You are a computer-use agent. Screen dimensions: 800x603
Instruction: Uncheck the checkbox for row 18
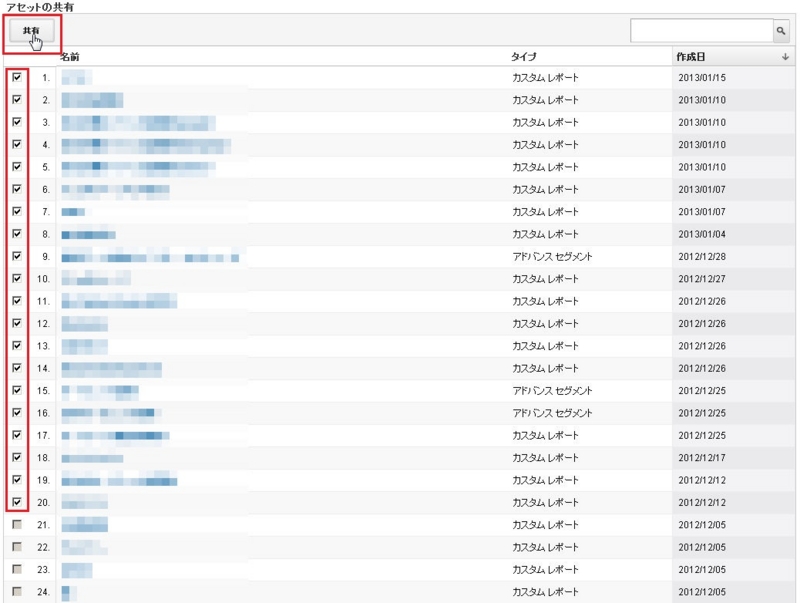17,457
